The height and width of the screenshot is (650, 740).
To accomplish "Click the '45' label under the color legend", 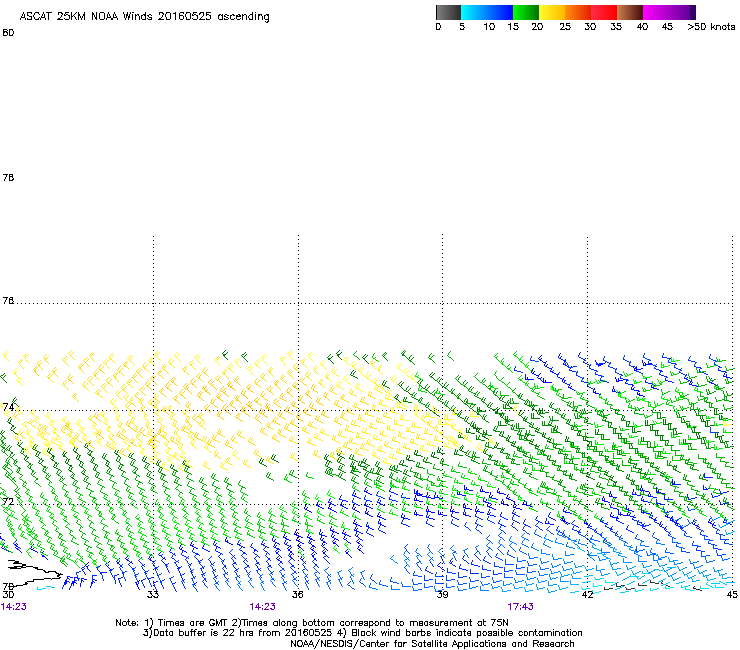I will click(667, 26).
